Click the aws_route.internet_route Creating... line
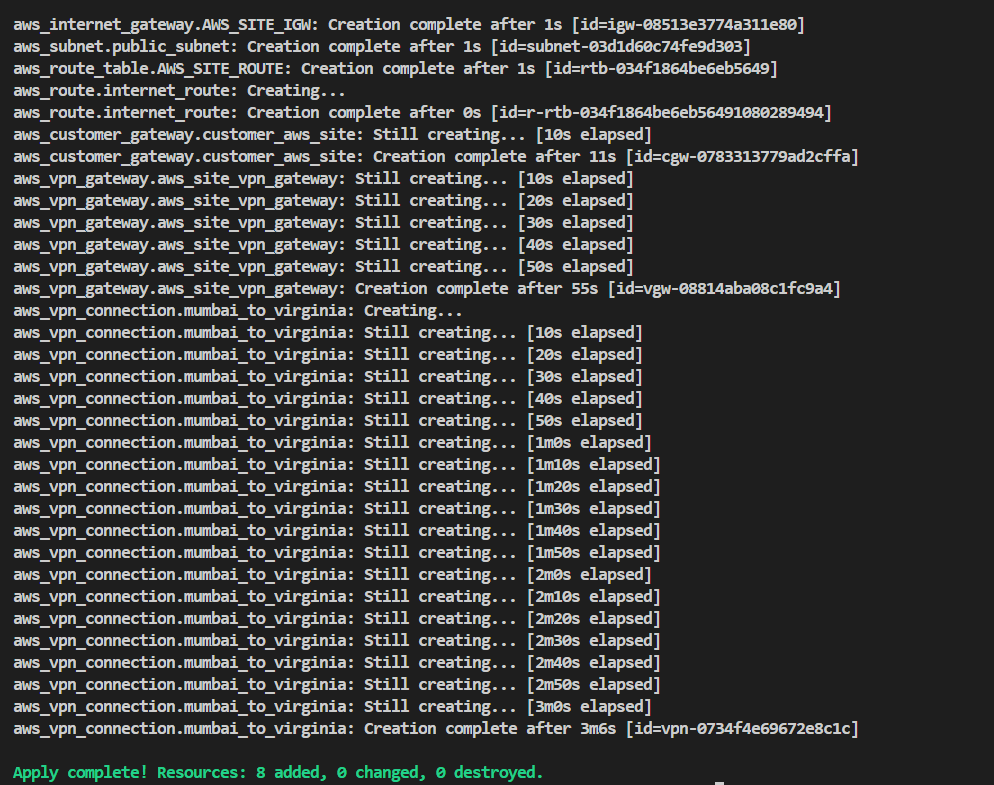The image size is (994, 785). coord(179,91)
